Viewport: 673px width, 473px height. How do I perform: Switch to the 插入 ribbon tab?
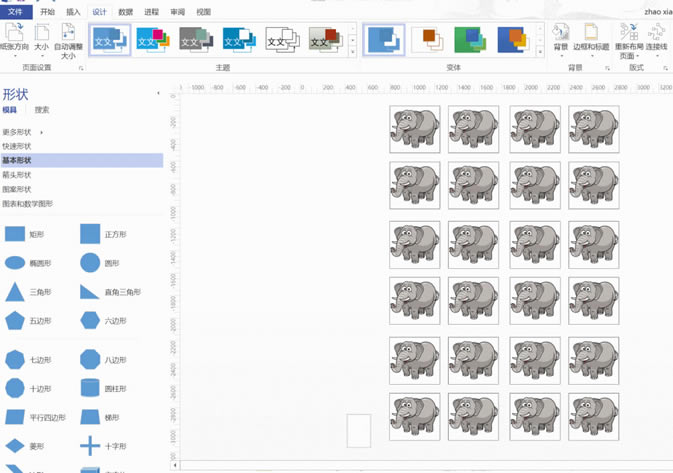point(73,12)
